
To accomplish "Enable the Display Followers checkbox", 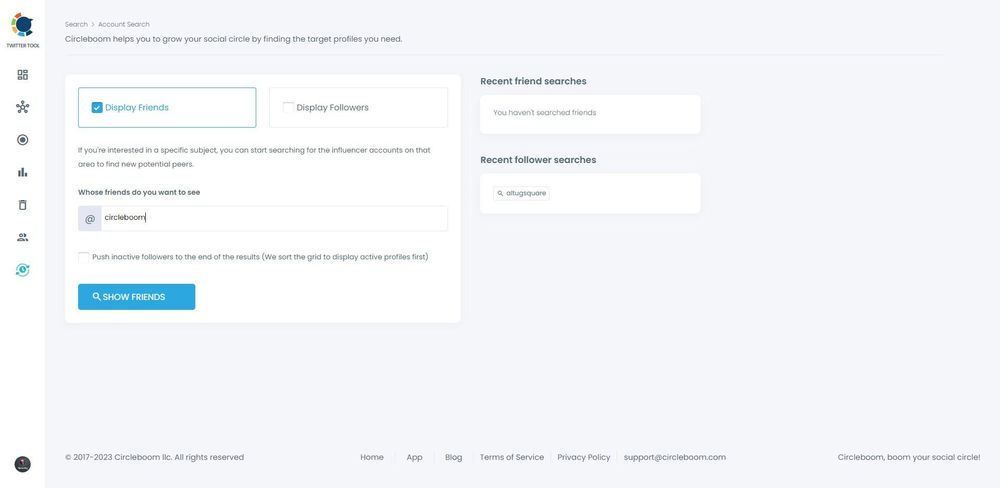I will (288, 108).
